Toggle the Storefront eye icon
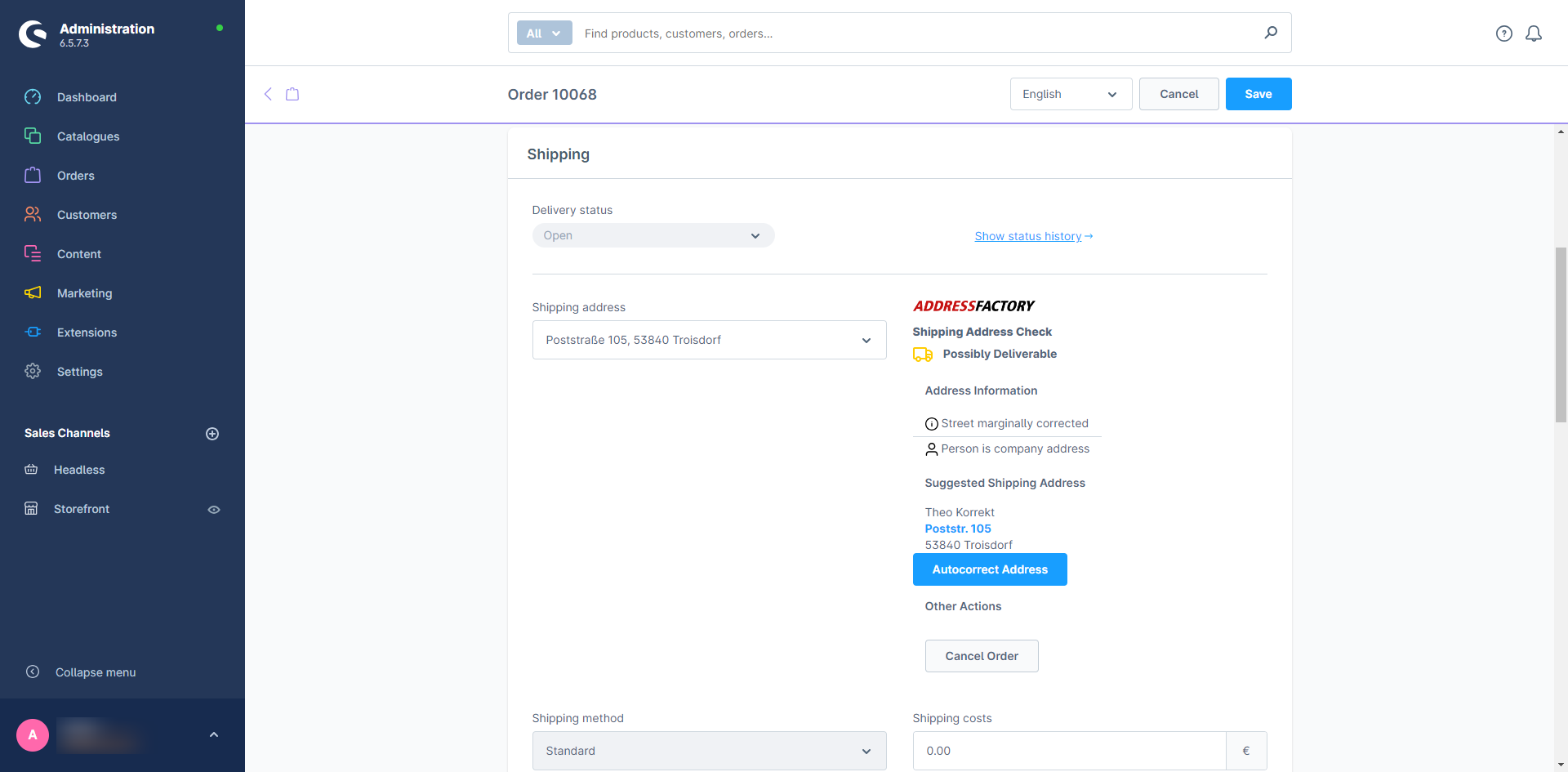Image resolution: width=1568 pixels, height=772 pixels. 214,510
